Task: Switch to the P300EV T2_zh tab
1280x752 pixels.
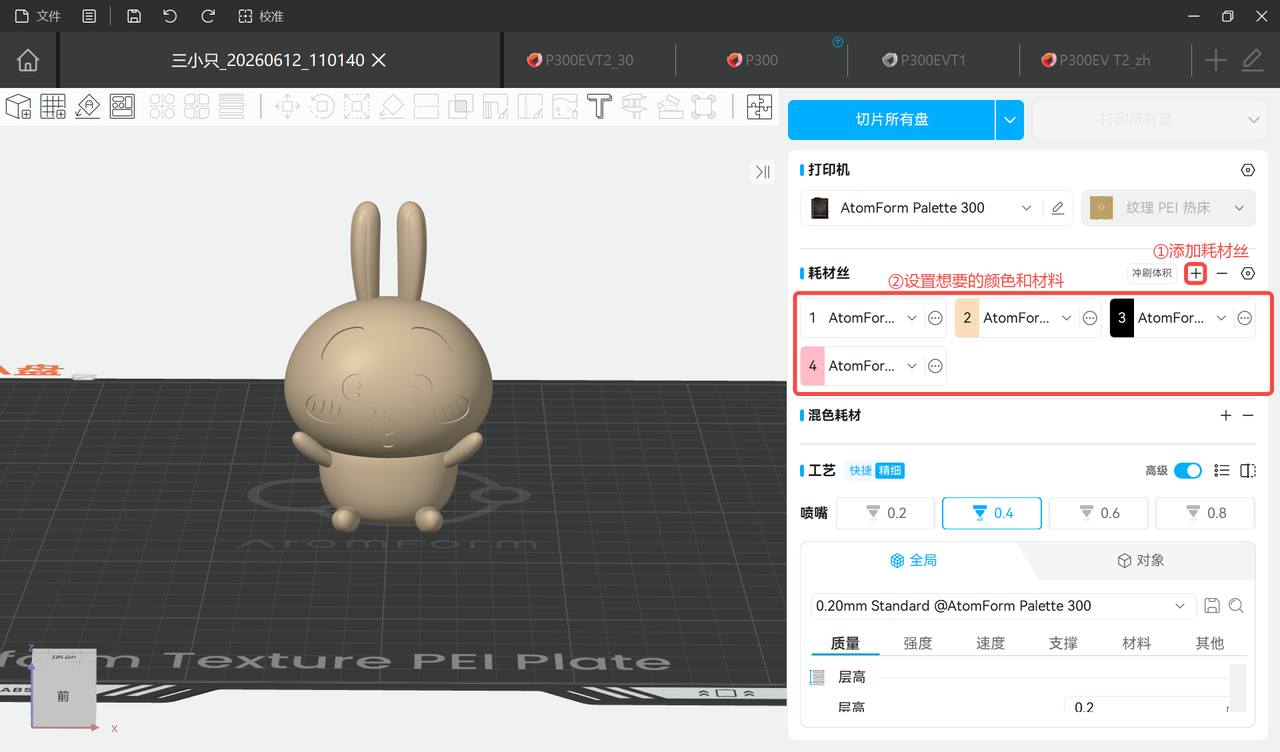Action: pyautogui.click(x=1096, y=60)
